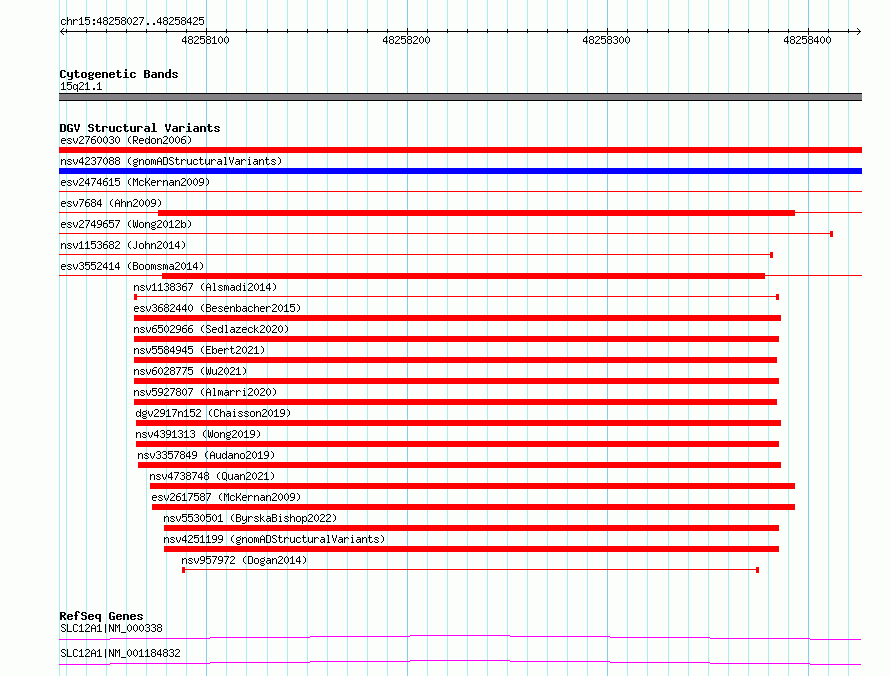Click start marker of nsv957972 (Dogan2014) line
The width and height of the screenshot is (890, 676).
tap(183, 570)
